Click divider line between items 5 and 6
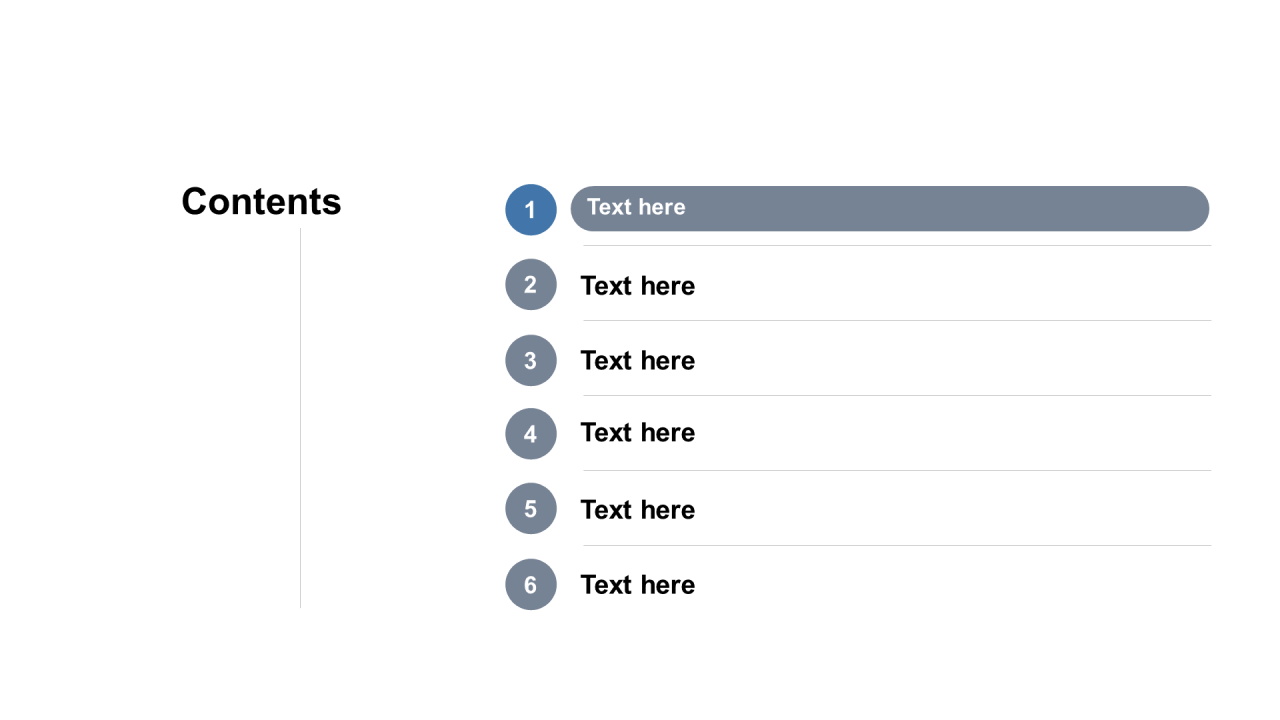The height and width of the screenshot is (720, 1280). 897,546
